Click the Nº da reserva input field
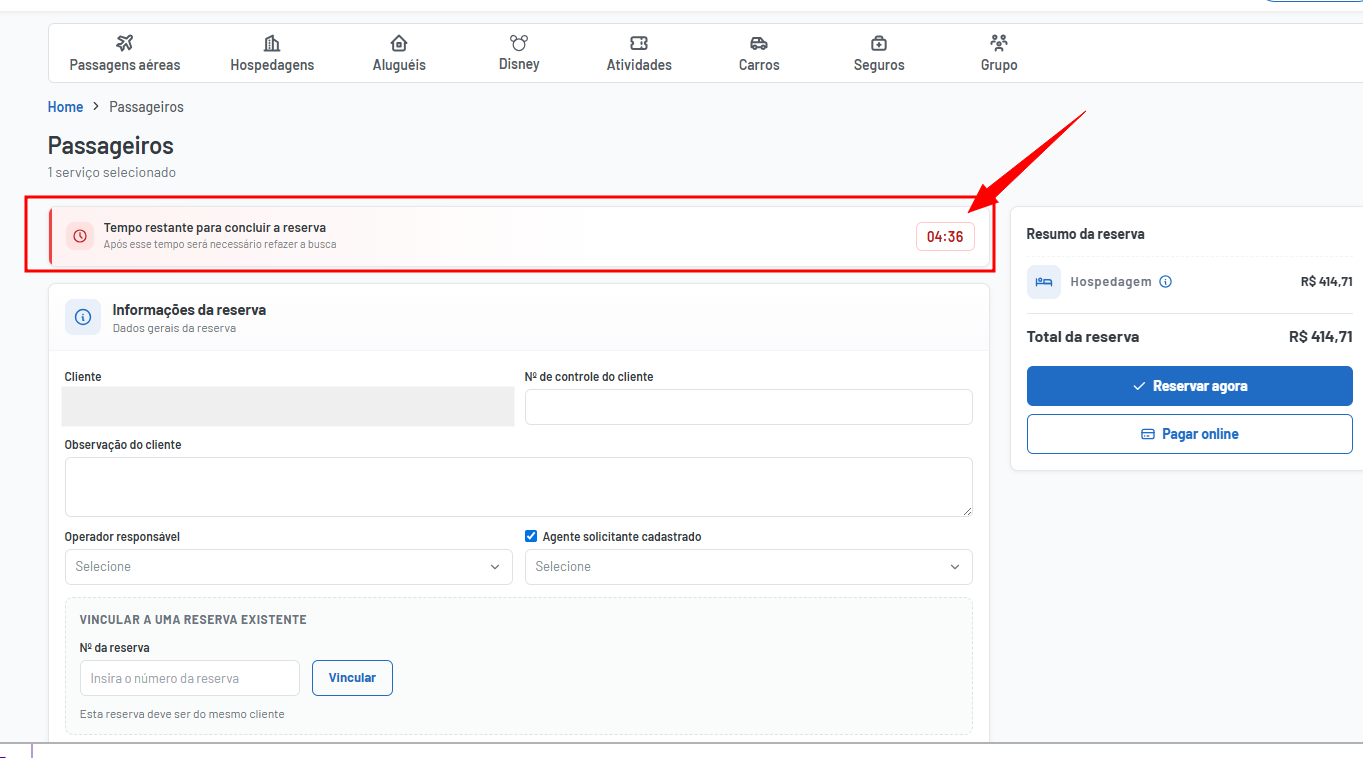This screenshot has width=1363, height=758. [x=190, y=678]
